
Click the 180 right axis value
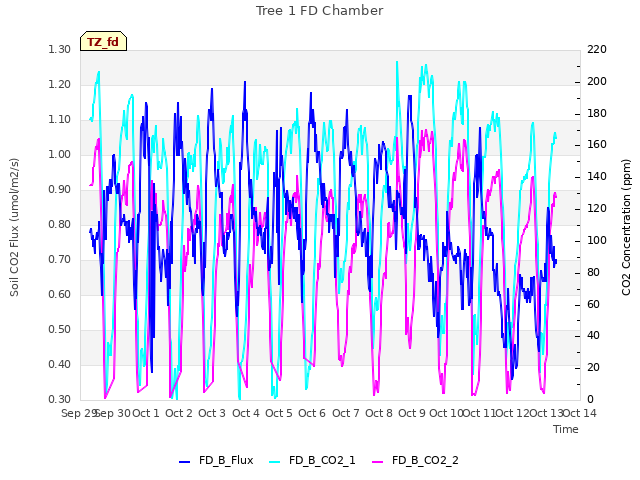click(597, 113)
